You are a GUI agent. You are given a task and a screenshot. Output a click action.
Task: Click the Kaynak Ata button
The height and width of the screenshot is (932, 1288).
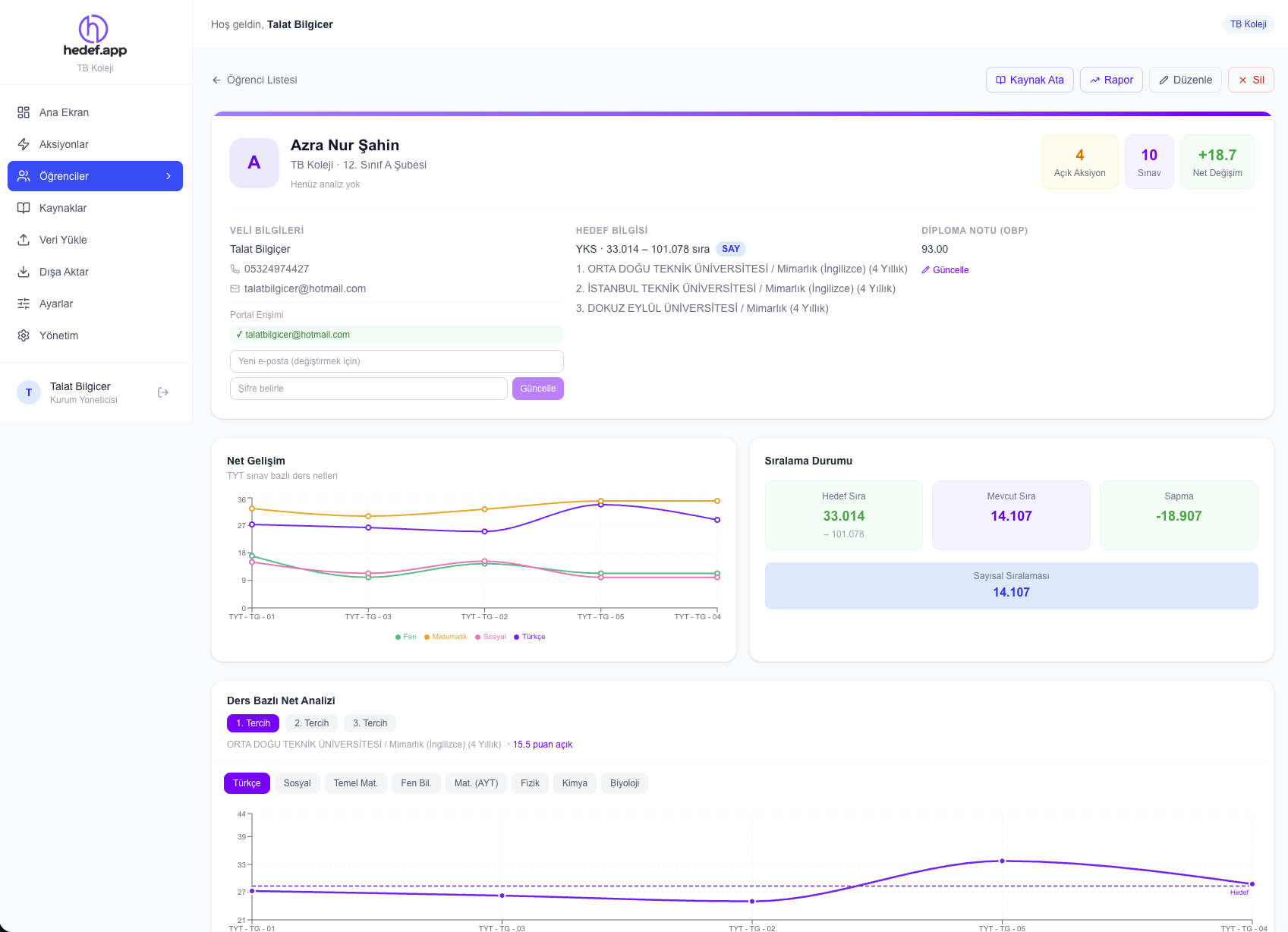(x=1030, y=80)
